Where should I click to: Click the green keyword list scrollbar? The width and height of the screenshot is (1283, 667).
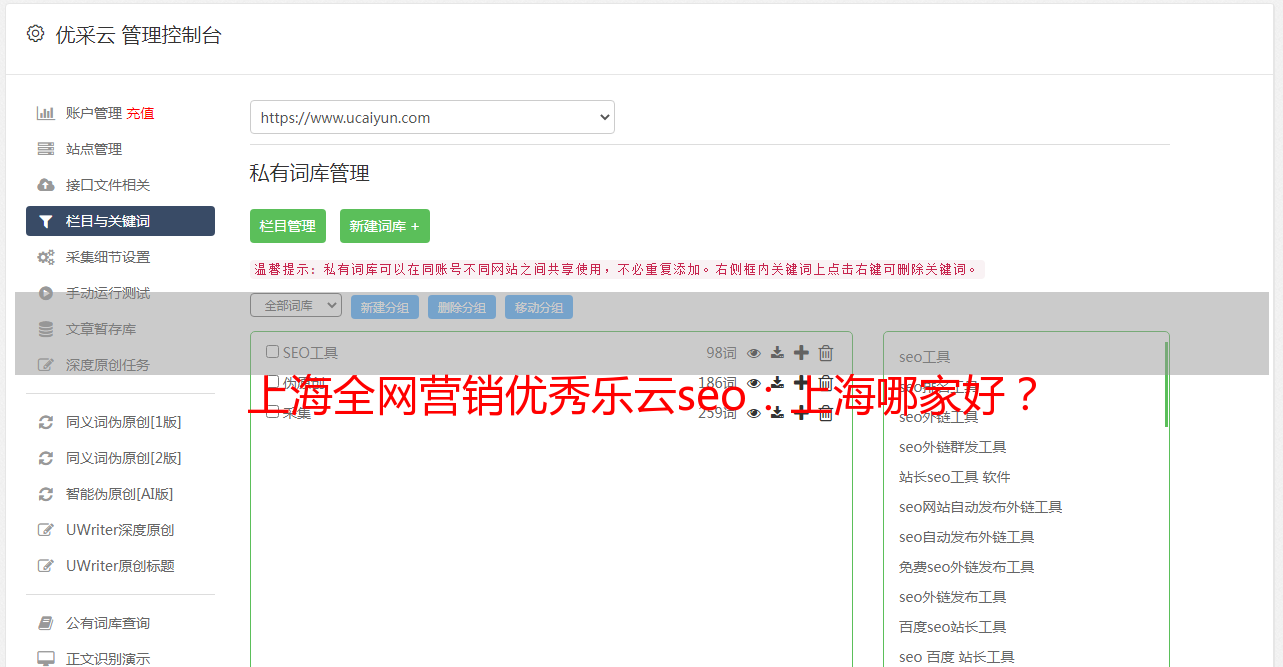[x=1166, y=384]
